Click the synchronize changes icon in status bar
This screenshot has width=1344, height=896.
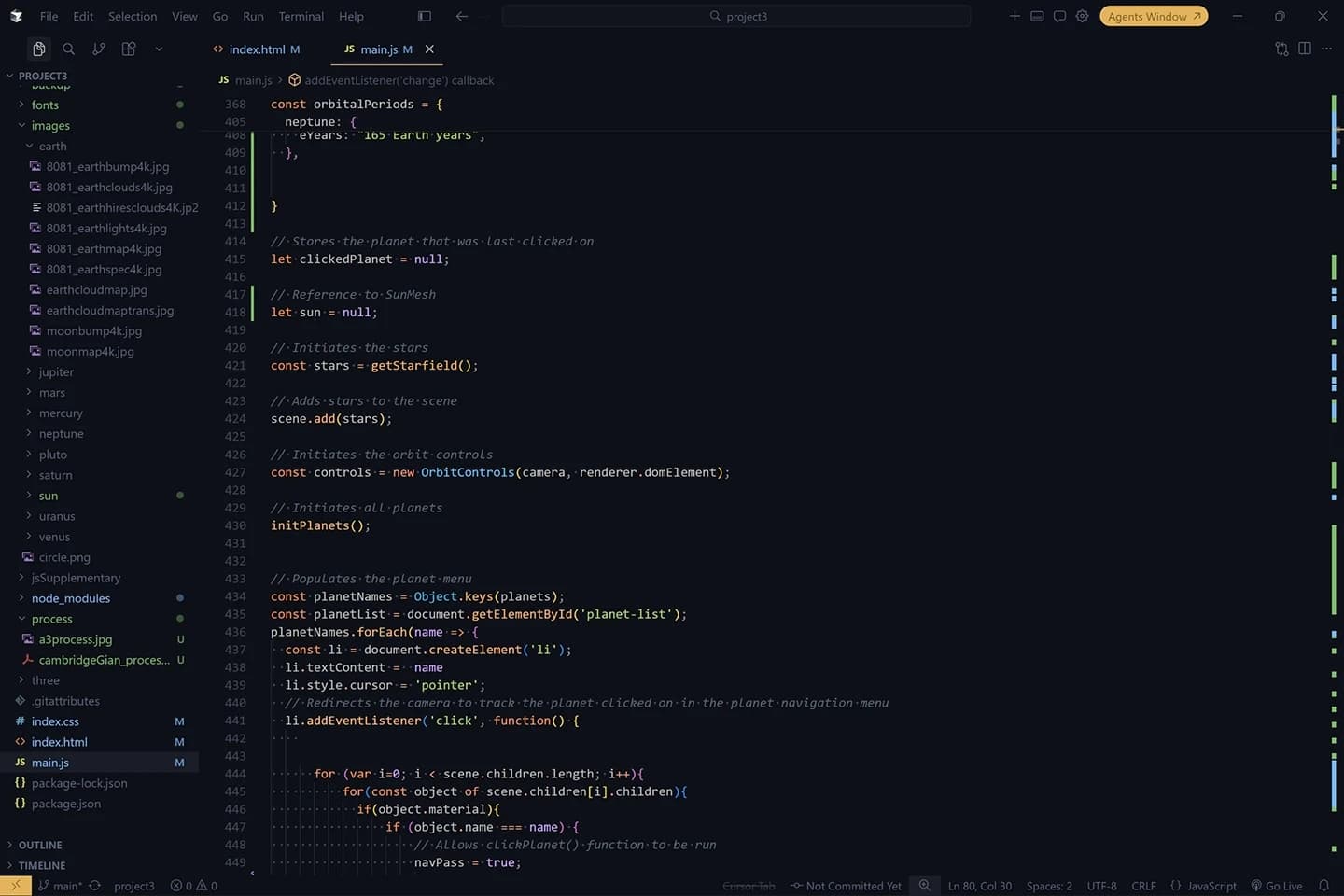[94, 886]
